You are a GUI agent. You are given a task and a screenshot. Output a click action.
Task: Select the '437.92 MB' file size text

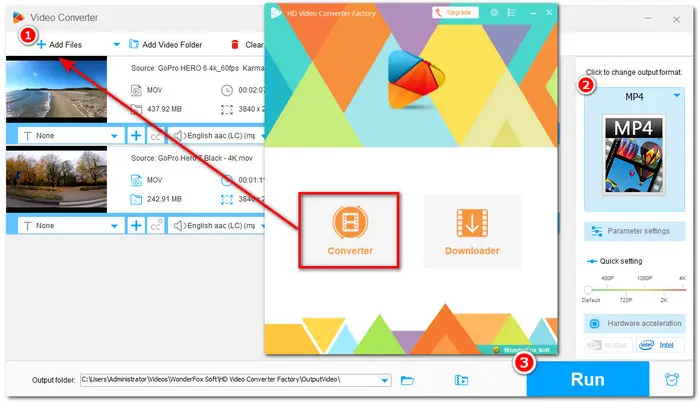(164, 109)
